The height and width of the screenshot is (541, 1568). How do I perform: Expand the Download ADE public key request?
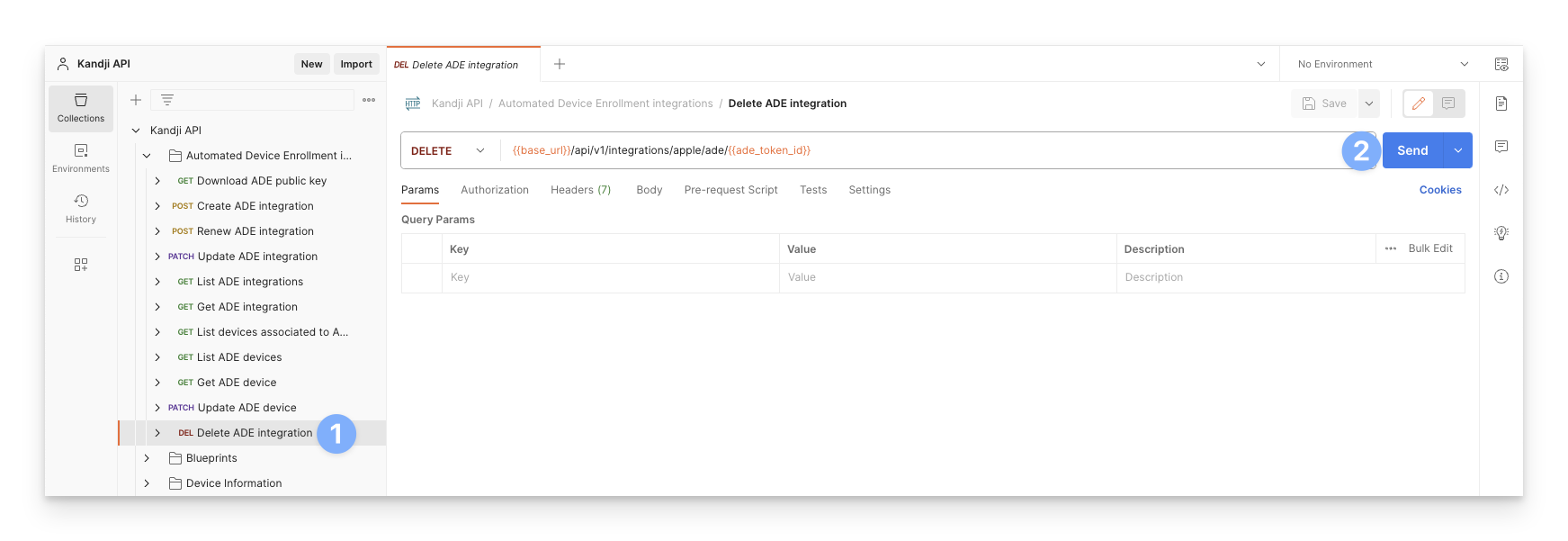[157, 181]
